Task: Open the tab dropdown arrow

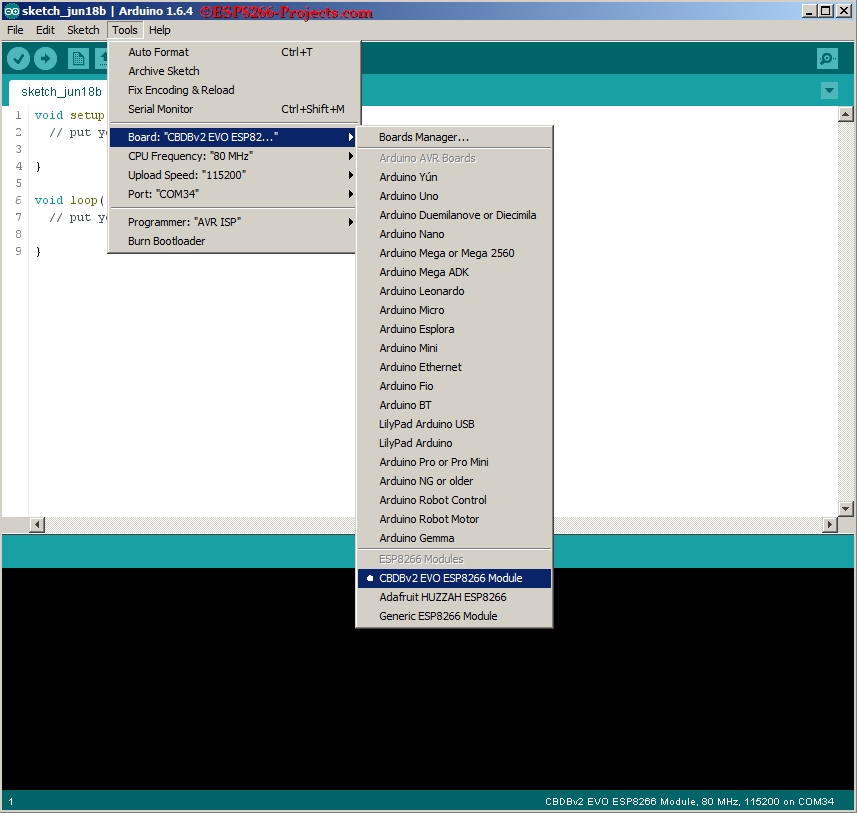Action: 829,91
